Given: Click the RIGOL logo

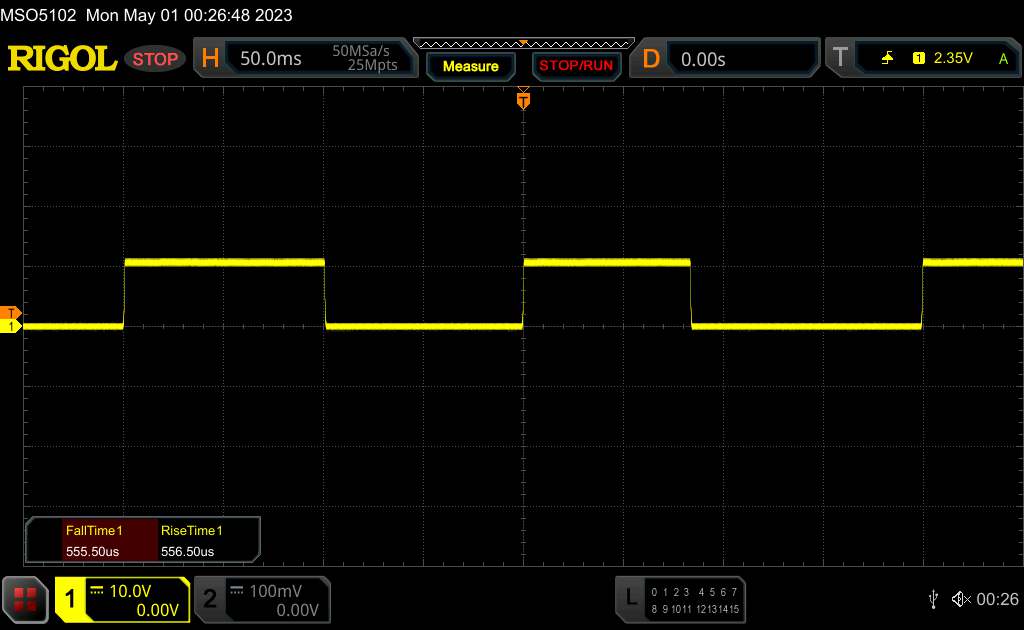Looking at the screenshot, I should pyautogui.click(x=62, y=59).
